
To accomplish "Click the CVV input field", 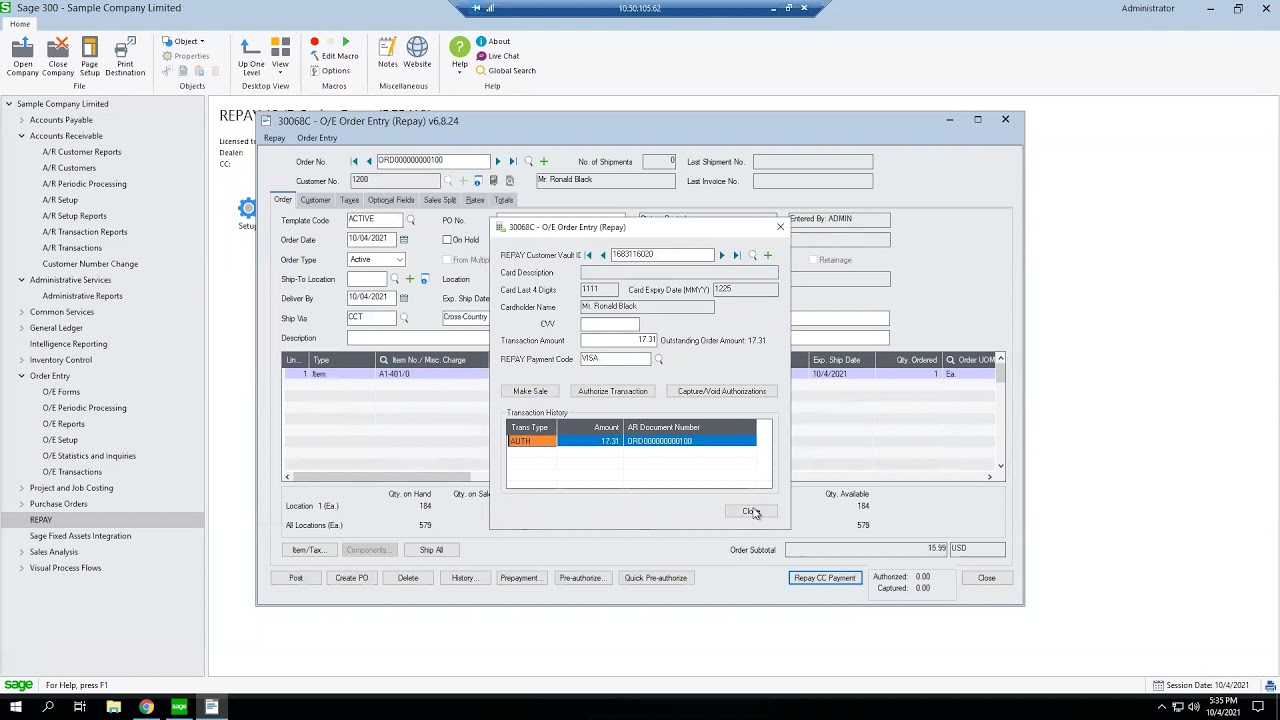I will 610,324.
